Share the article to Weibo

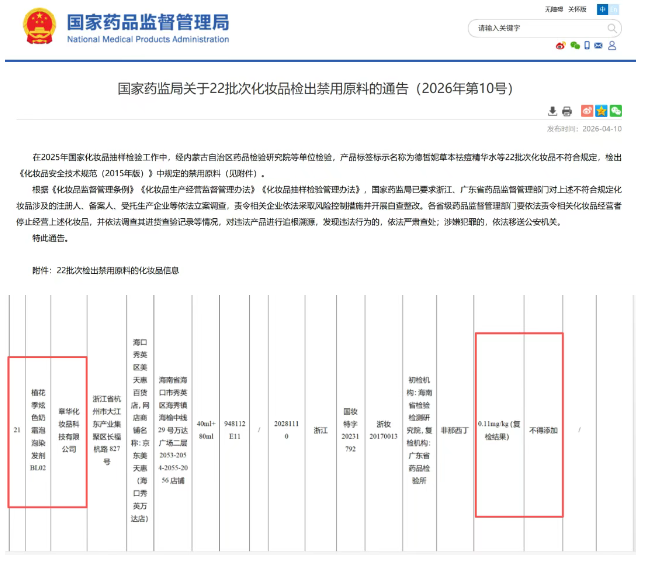[x=587, y=110]
